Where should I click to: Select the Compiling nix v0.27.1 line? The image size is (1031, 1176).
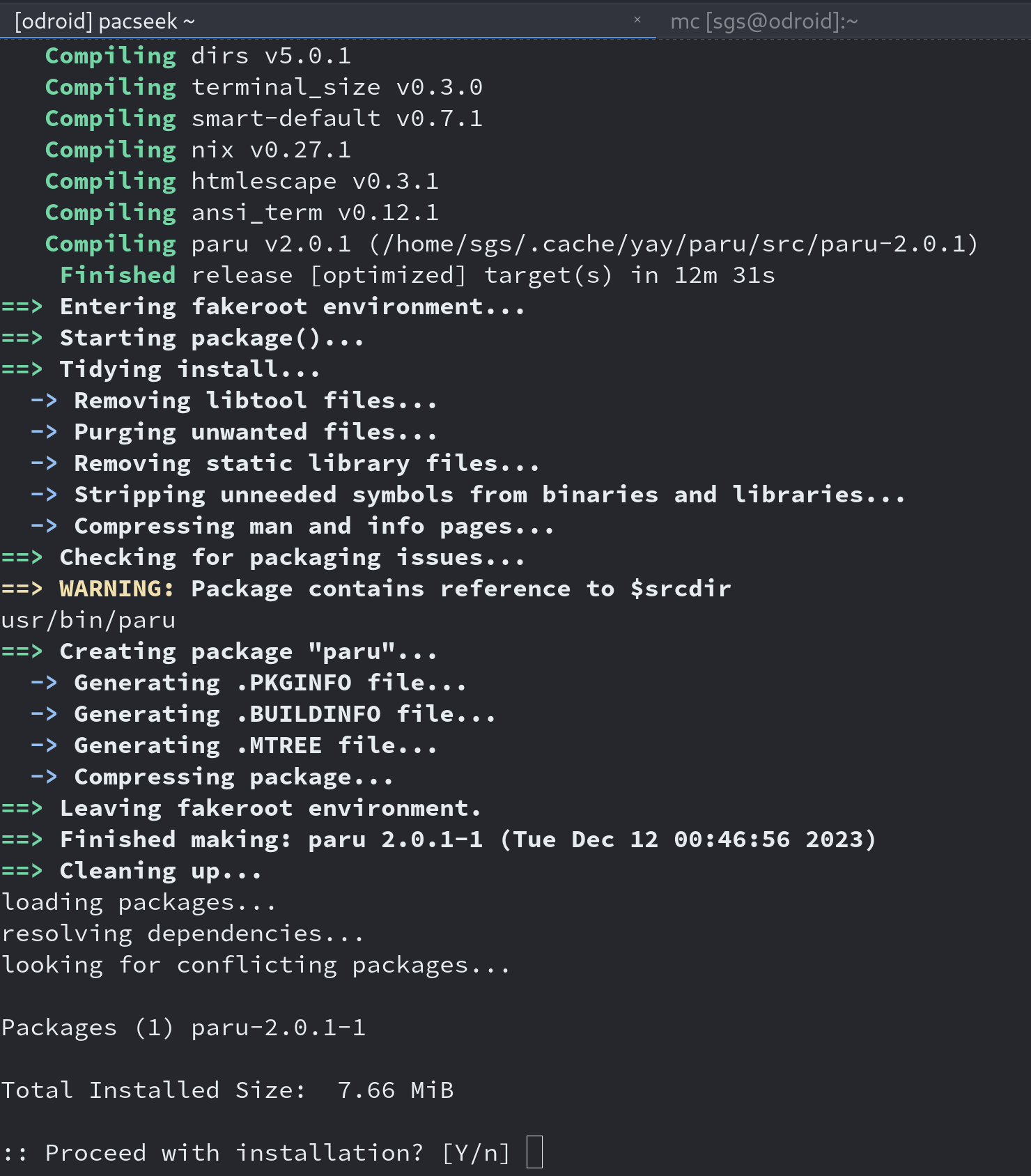tap(199, 149)
